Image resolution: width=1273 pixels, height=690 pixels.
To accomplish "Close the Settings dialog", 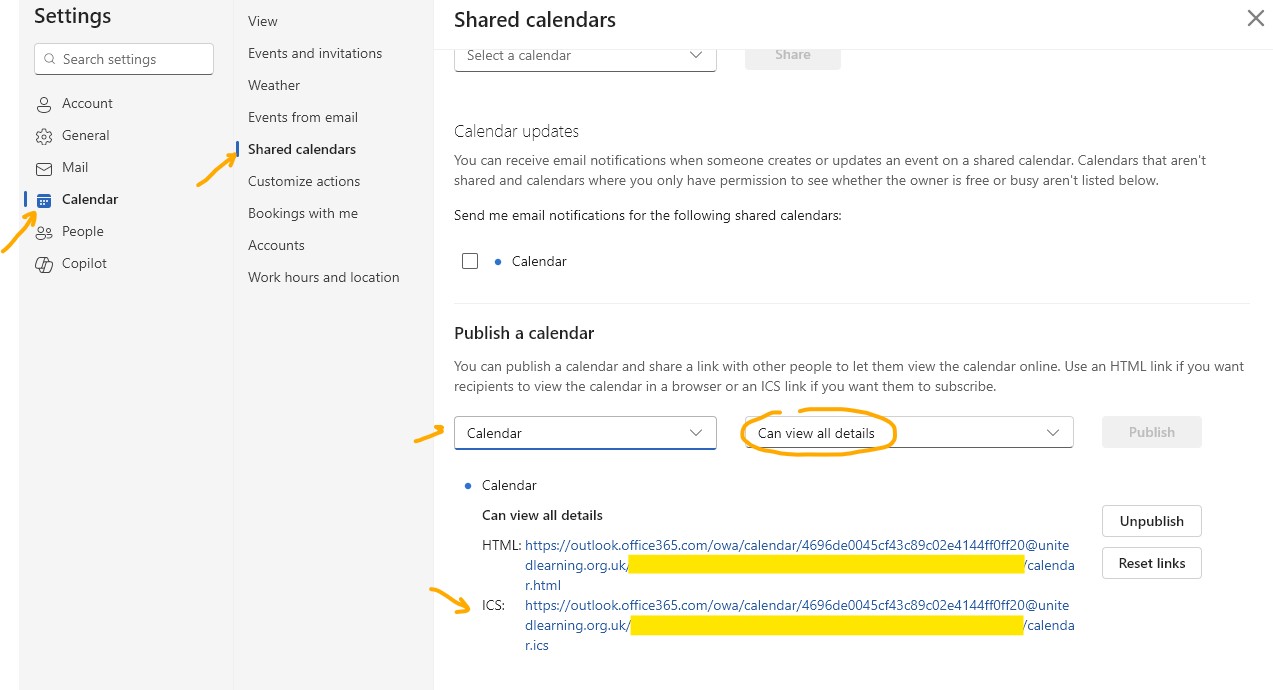I will pos(1255,18).
